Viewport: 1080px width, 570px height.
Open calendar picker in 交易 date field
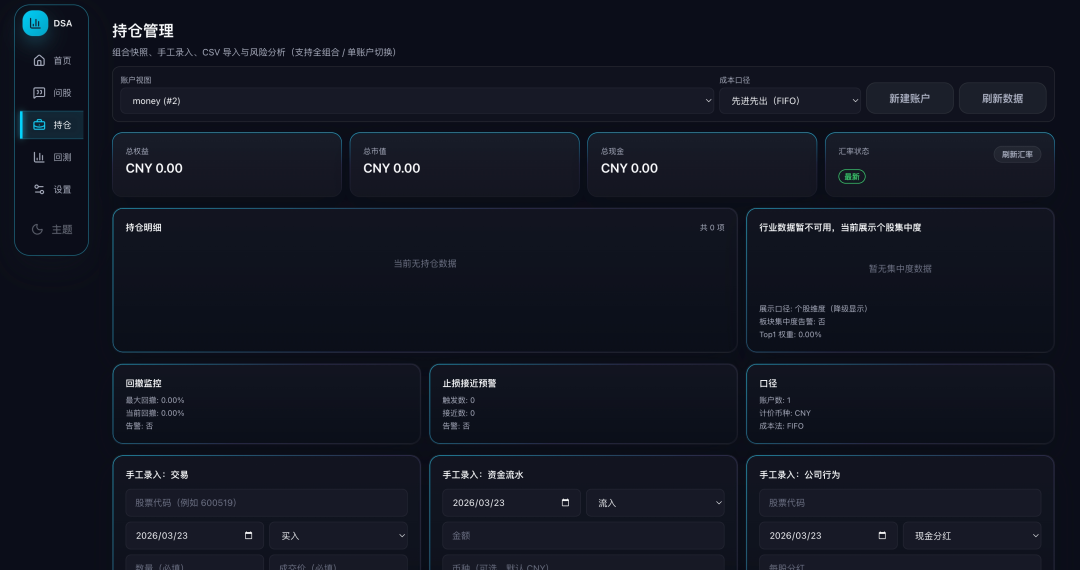point(249,536)
